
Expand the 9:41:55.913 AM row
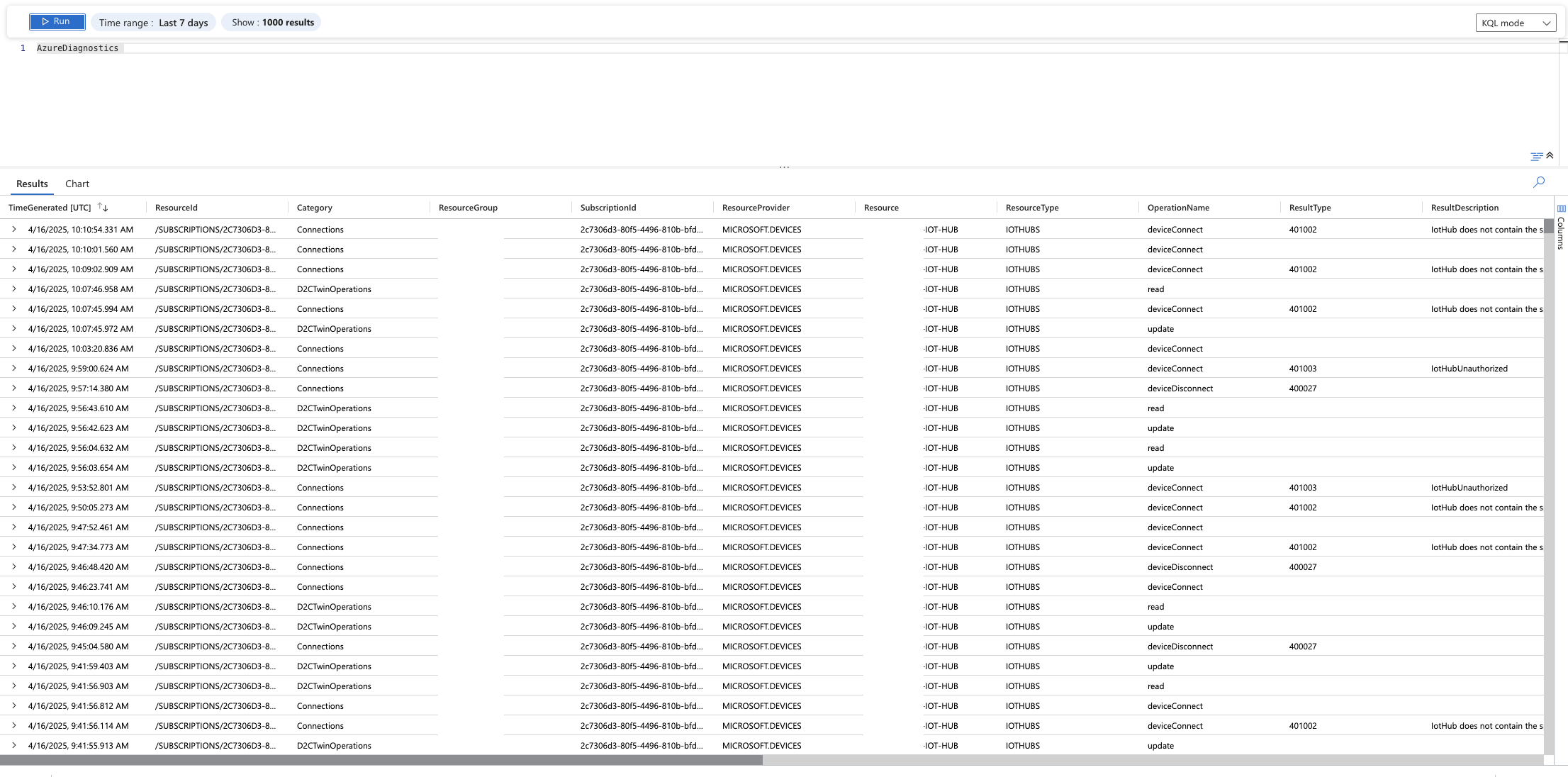coord(13,745)
